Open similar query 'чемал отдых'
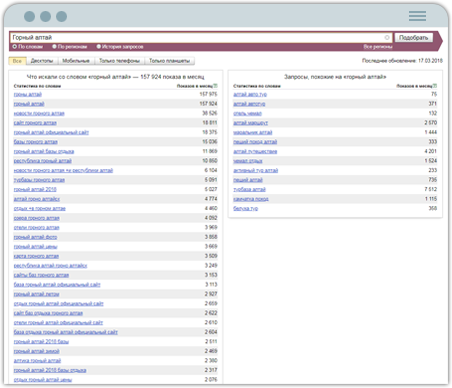Viewport: 452px width, 388px height. click(x=248, y=161)
